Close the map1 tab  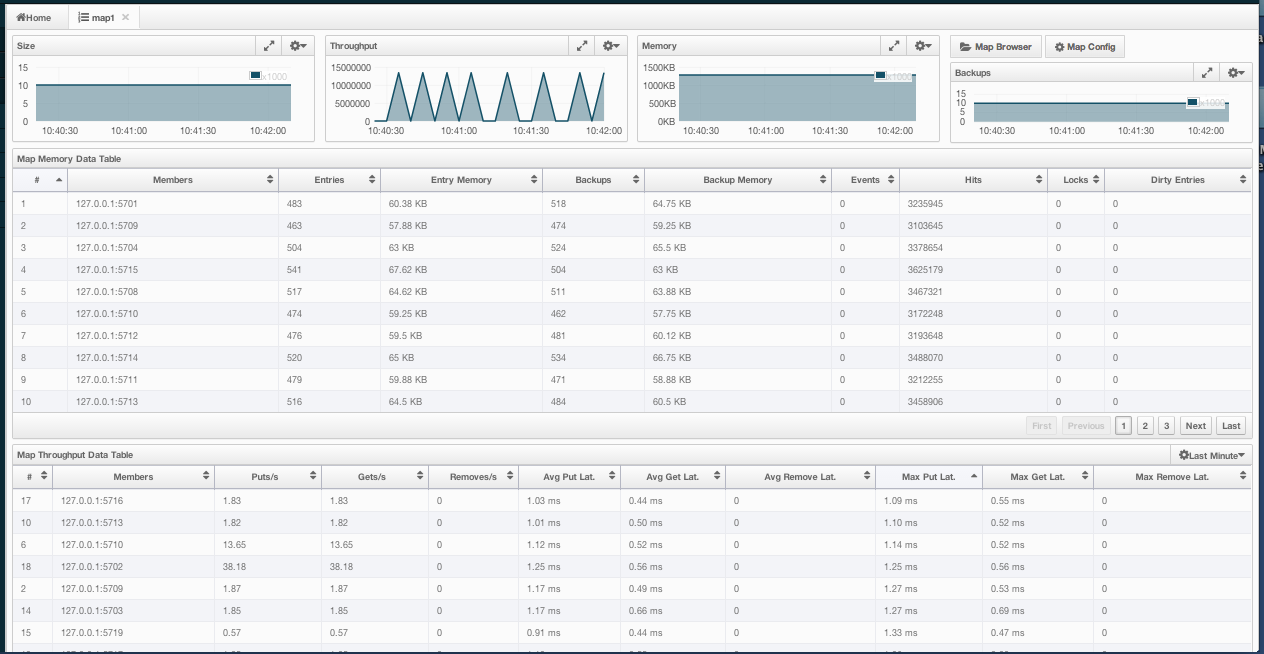(125, 18)
